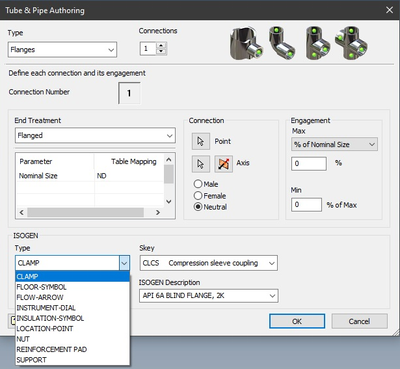Select REINFORCEMENT PAD in the type list

73,349
